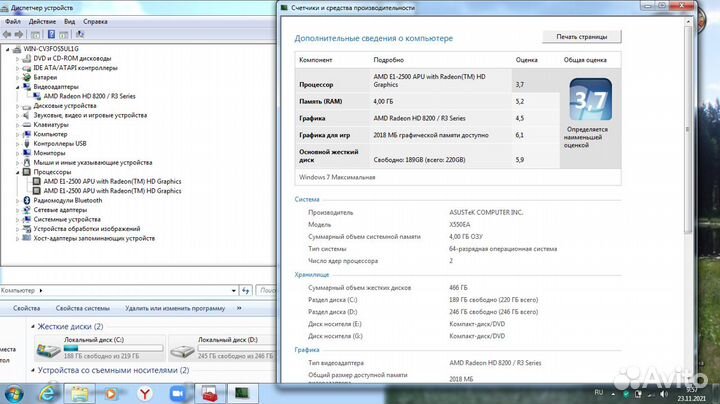Image resolution: width=720 pixels, height=404 pixels.
Task: Click the Explorer address bar refresh button
Action: point(246,291)
